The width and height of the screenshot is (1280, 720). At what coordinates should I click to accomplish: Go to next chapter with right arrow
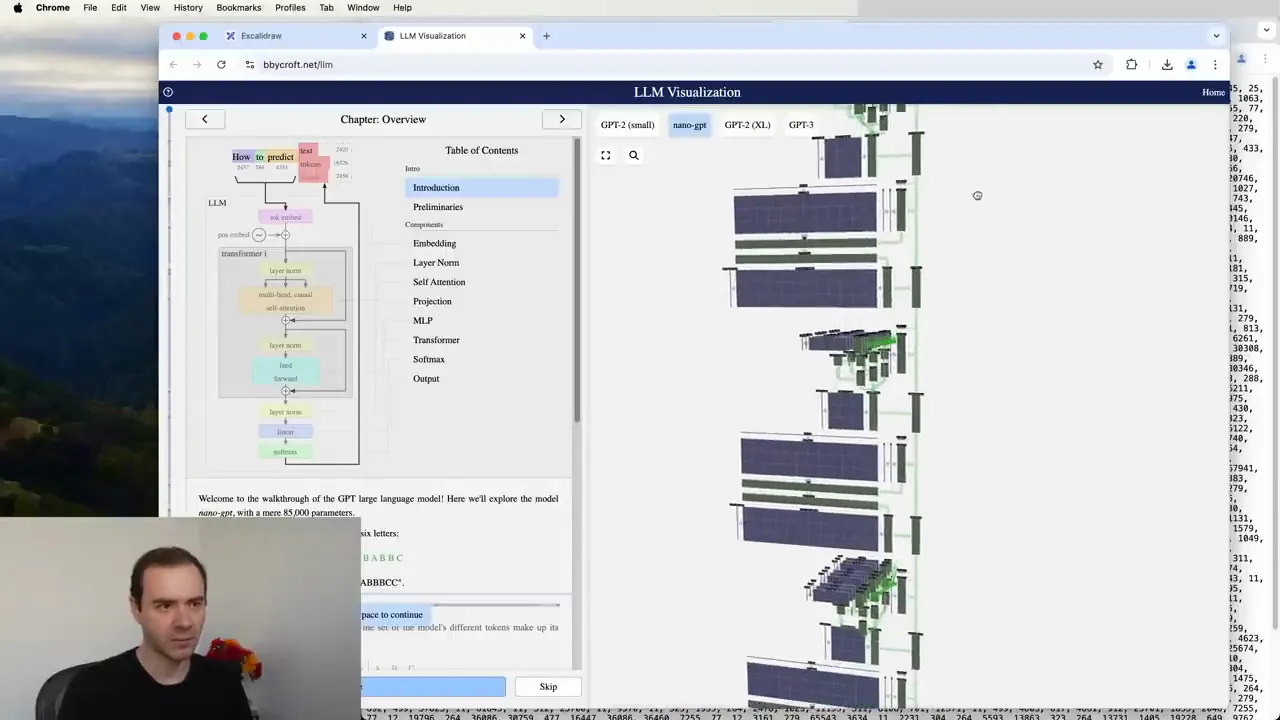(x=562, y=119)
